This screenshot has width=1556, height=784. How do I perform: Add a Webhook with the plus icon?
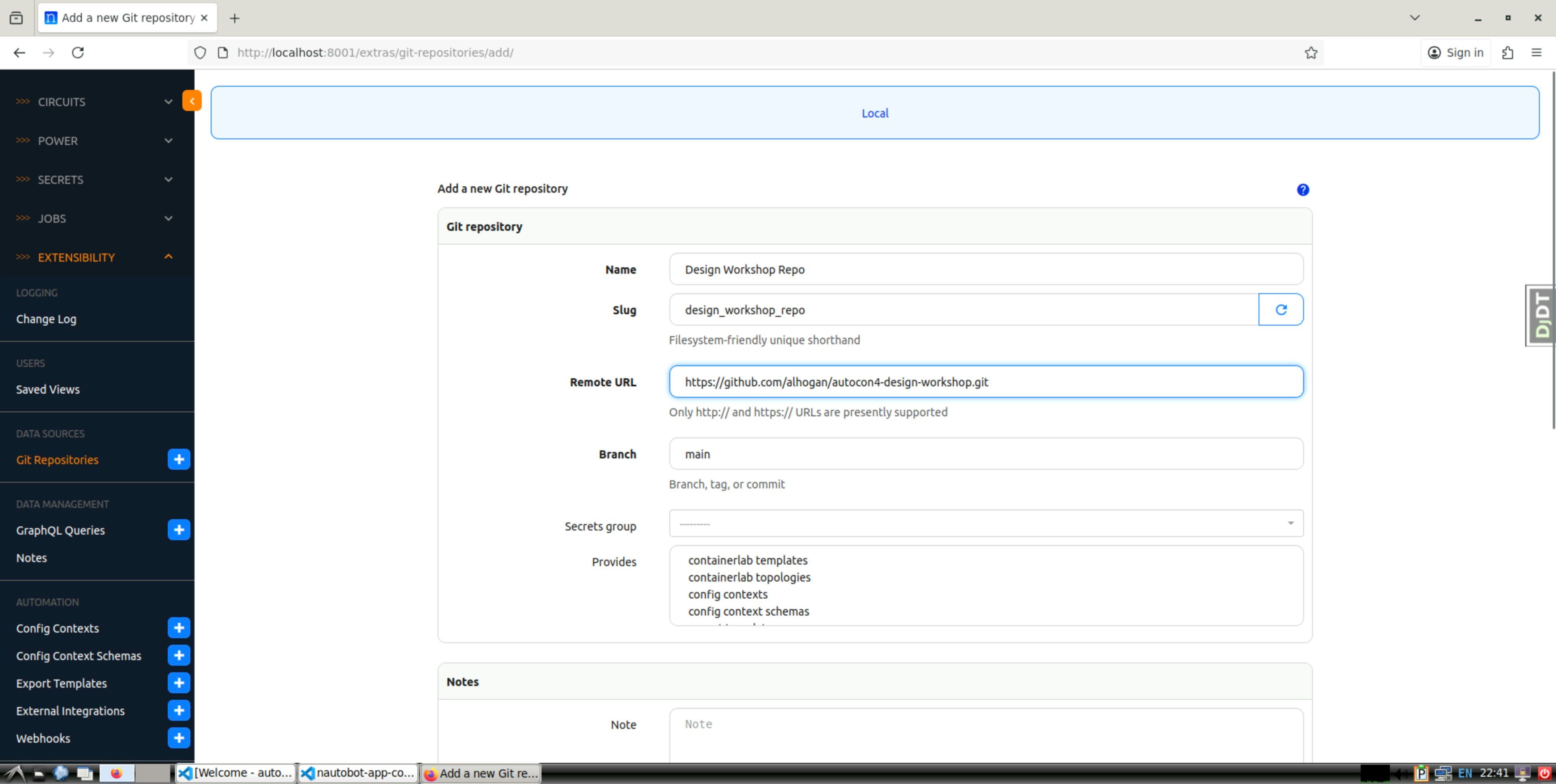coord(179,737)
